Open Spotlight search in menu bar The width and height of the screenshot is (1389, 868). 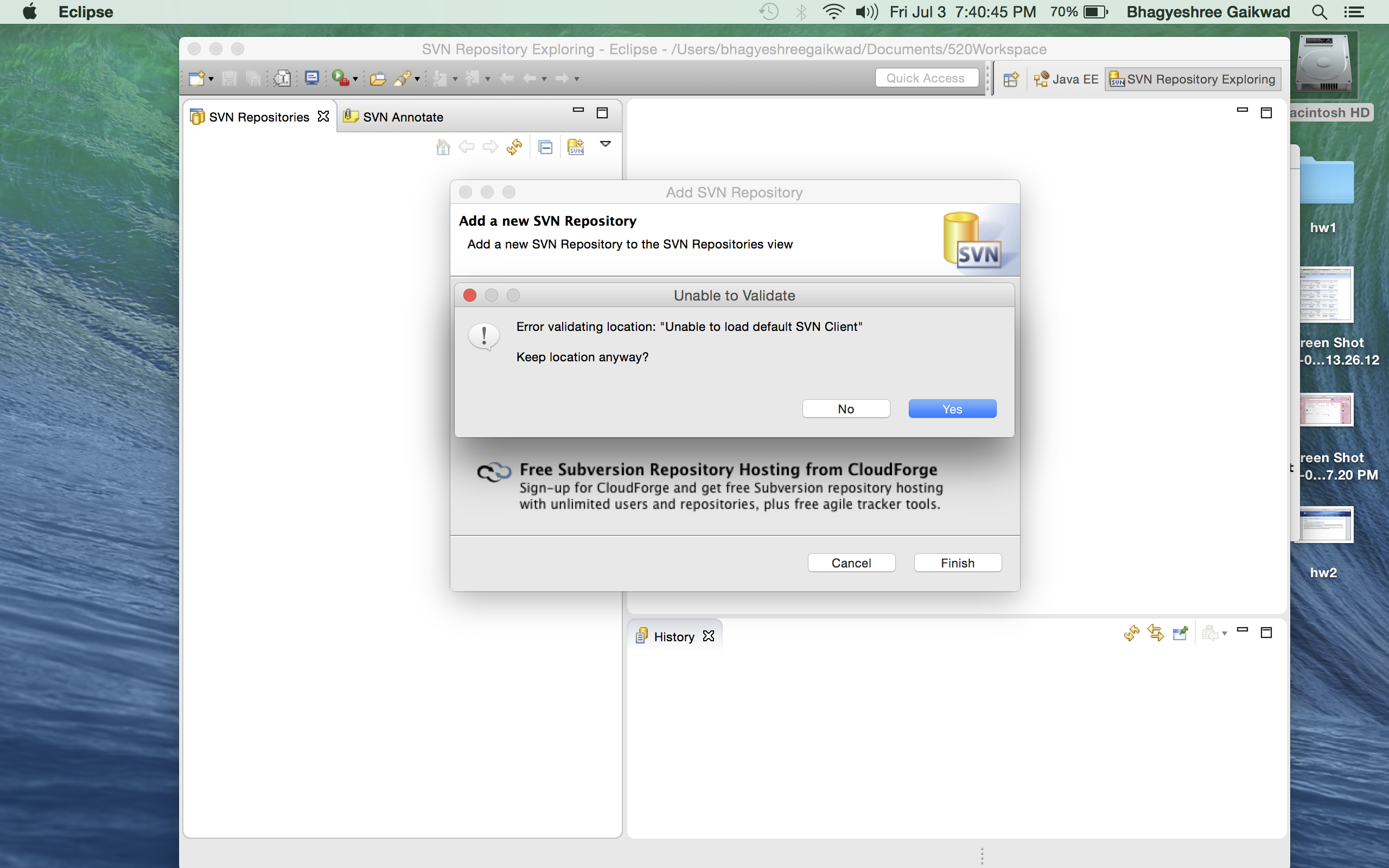tap(1319, 12)
